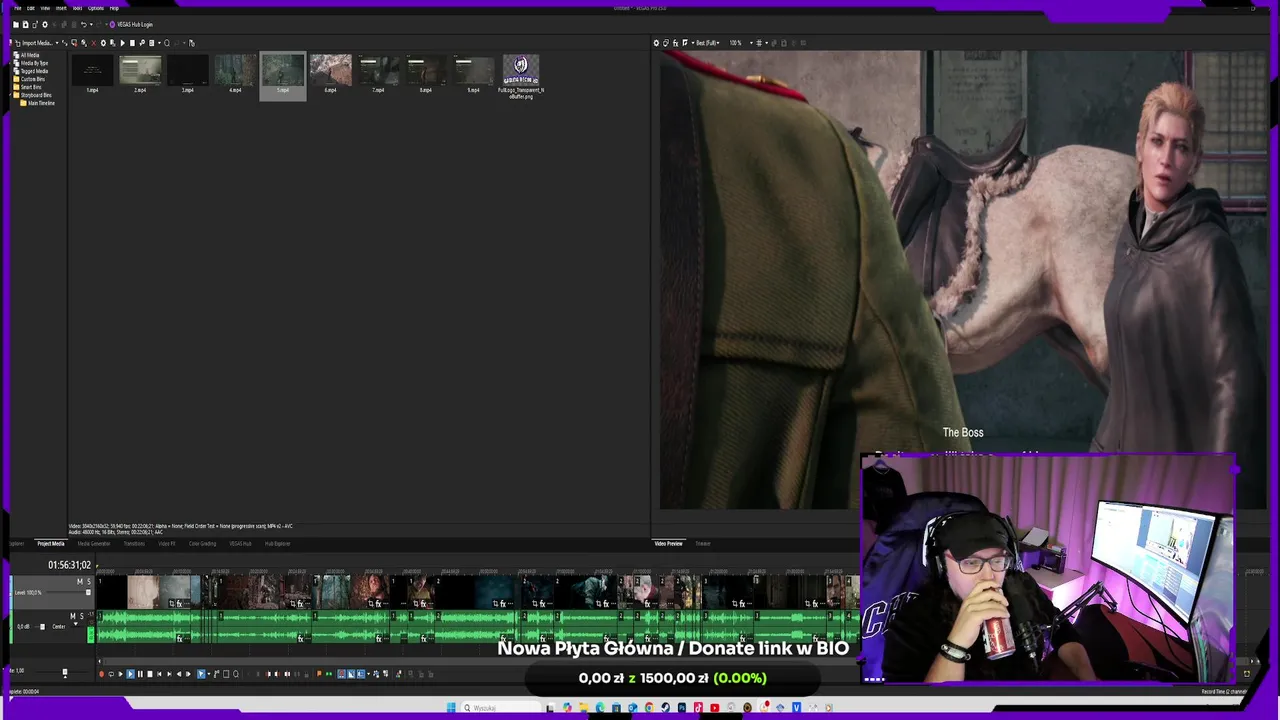Switch to the Color Grading tab
The width and height of the screenshot is (1280, 720).
pos(203,543)
